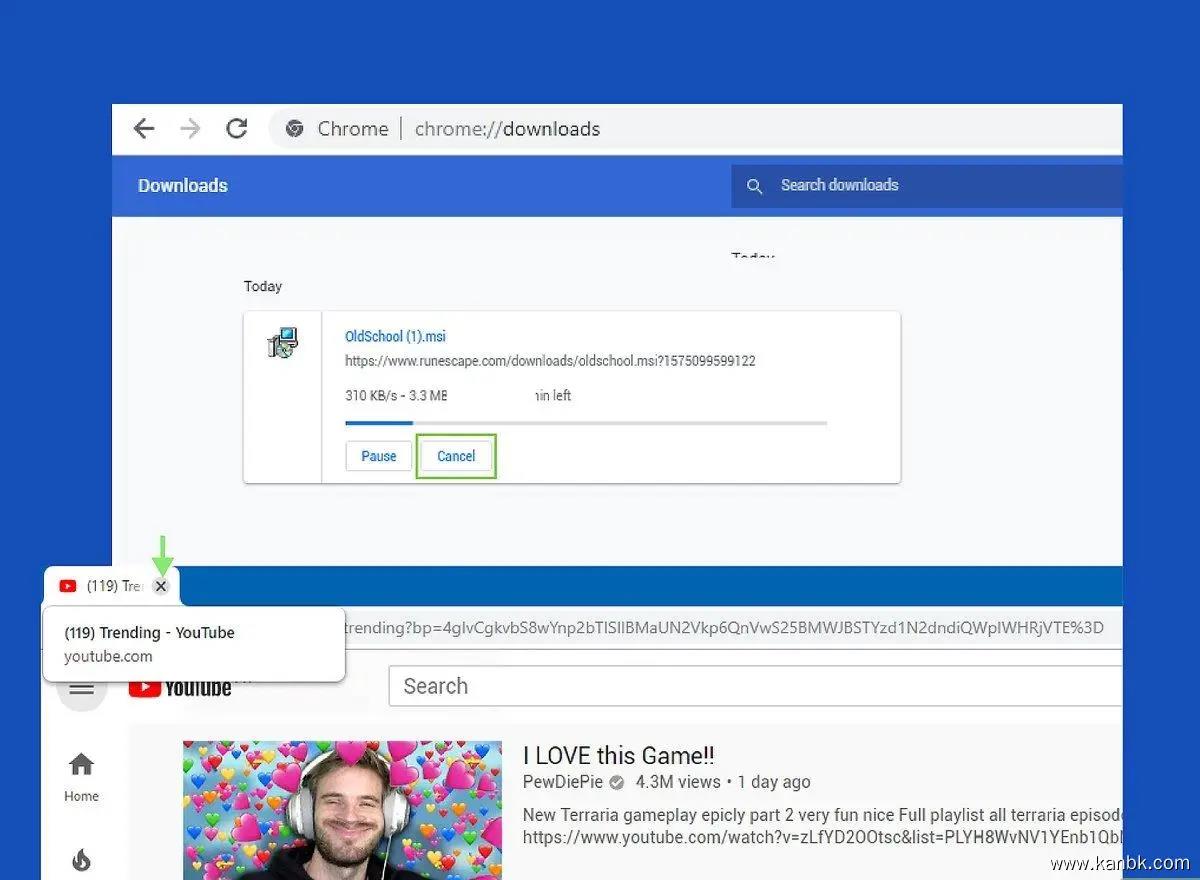1200x880 pixels.
Task: Close the Trending YouTube tab
Action: pyautogui.click(x=161, y=587)
